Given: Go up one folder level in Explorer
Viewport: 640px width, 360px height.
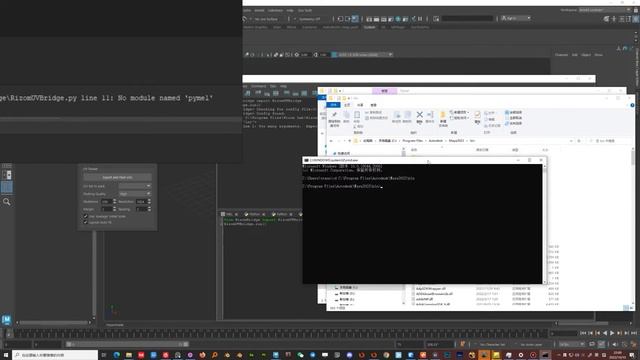Looking at the screenshot, I should coord(349,141).
